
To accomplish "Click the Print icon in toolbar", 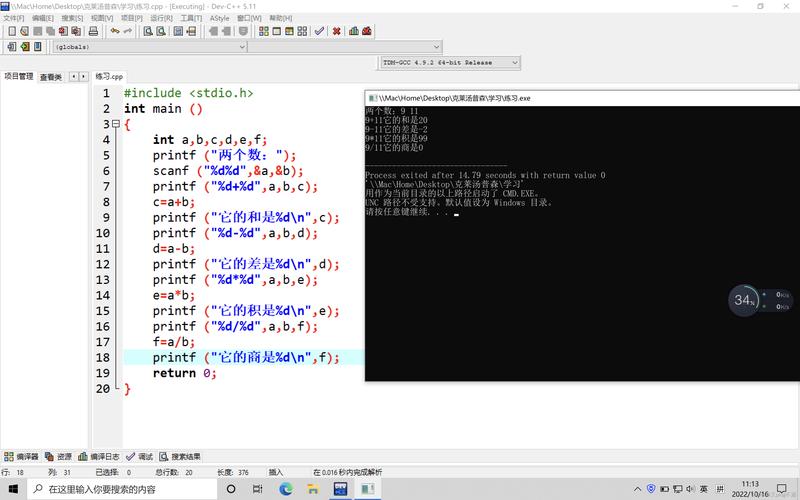I will pos(93,31).
